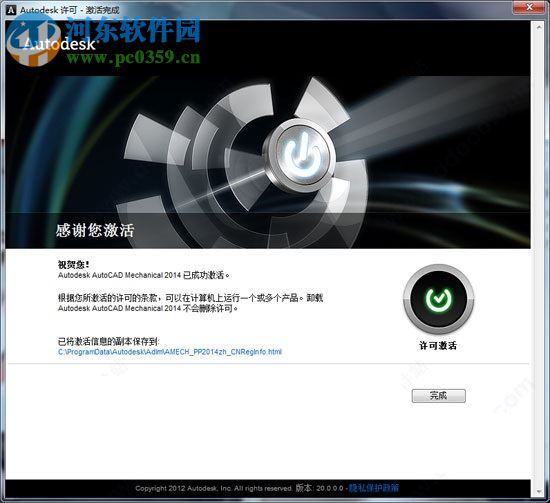The width and height of the screenshot is (550, 503).
Task: Click the AutoCAD Mechanical 2014 已成功激活 line
Action: pyautogui.click(x=144, y=275)
